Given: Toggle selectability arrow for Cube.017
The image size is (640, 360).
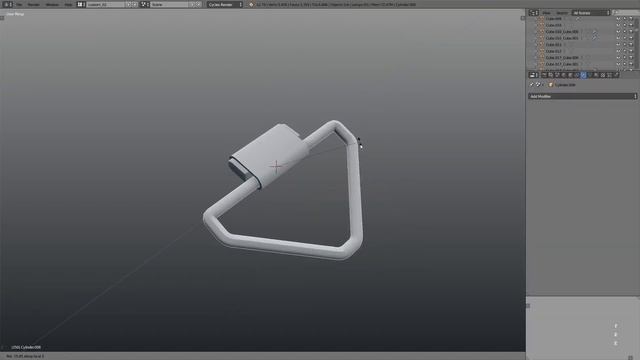Looking at the screenshot, I should (x=625, y=51).
